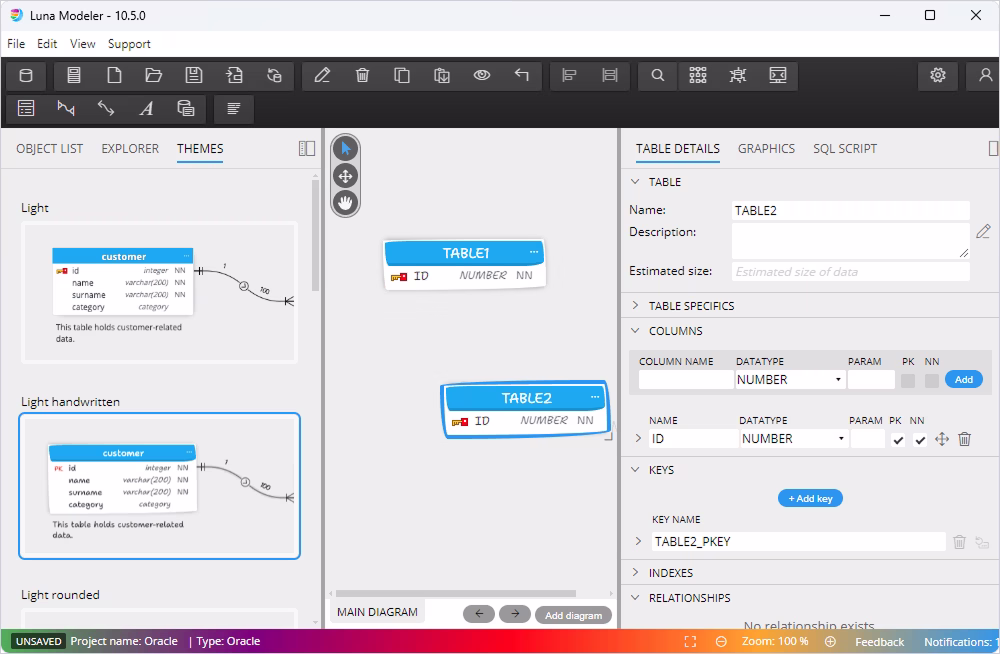Create a new project file
The image size is (1000, 654).
[x=114, y=75]
